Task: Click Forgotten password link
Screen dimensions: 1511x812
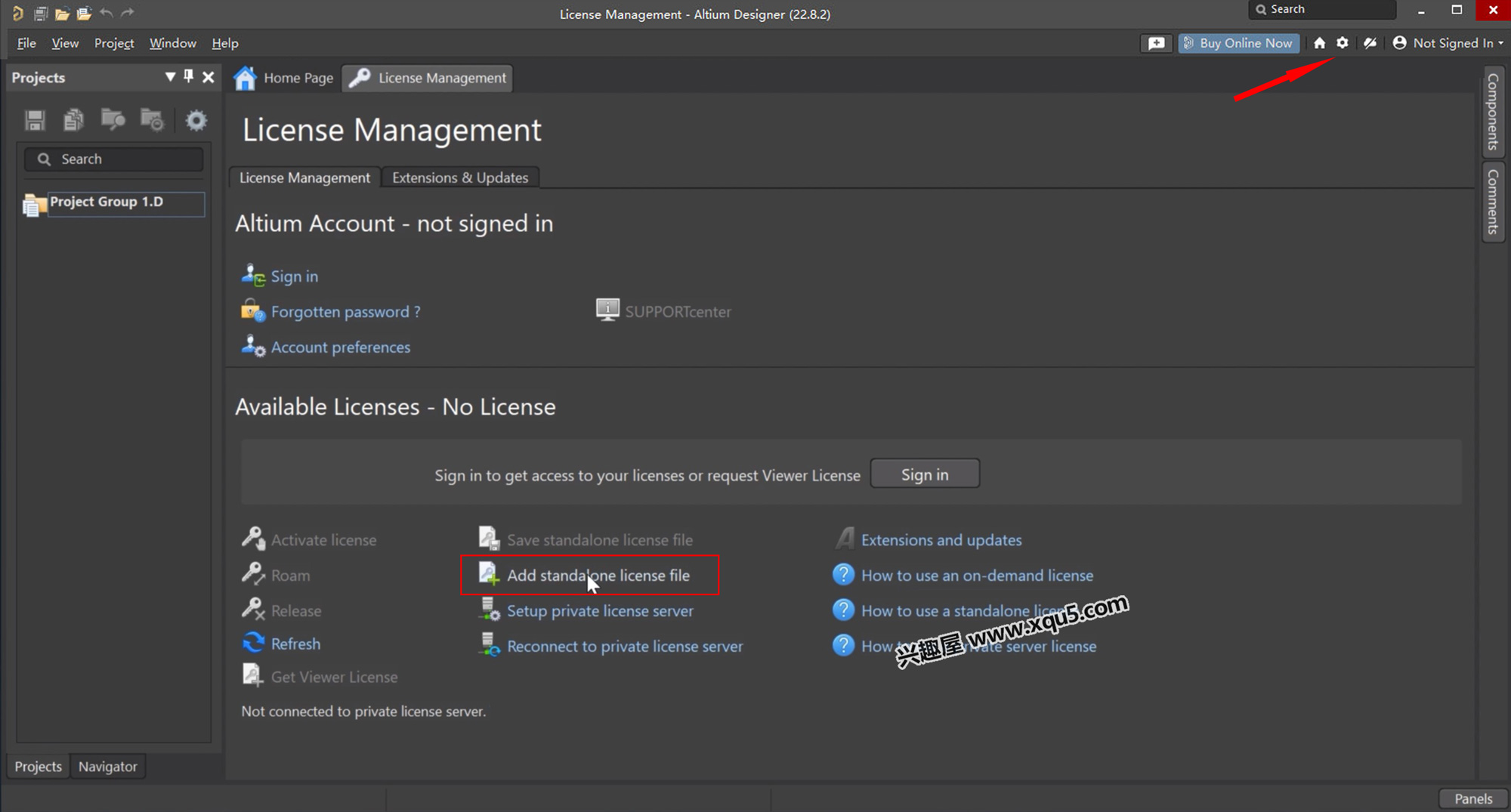Action: coord(345,312)
